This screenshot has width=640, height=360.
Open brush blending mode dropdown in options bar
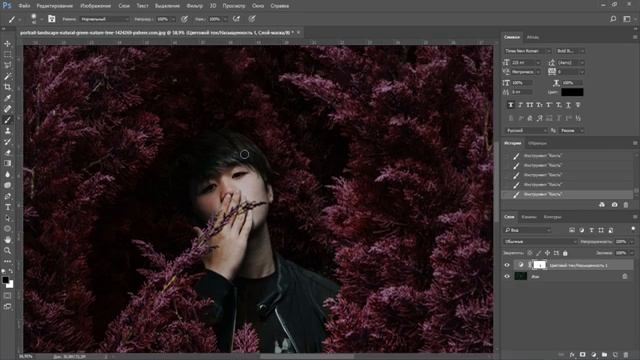coord(104,19)
